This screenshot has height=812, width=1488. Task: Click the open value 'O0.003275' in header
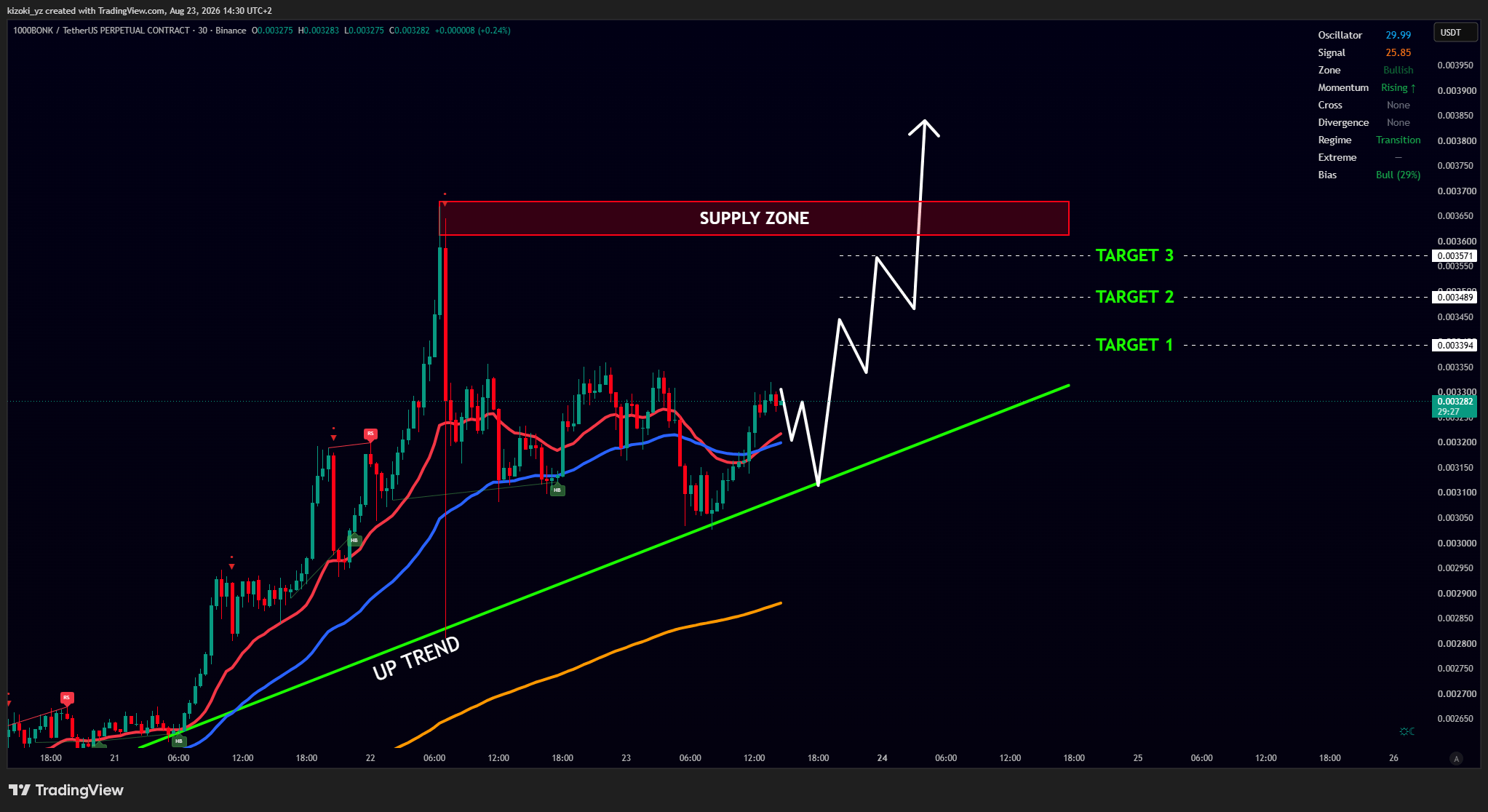[x=272, y=31]
